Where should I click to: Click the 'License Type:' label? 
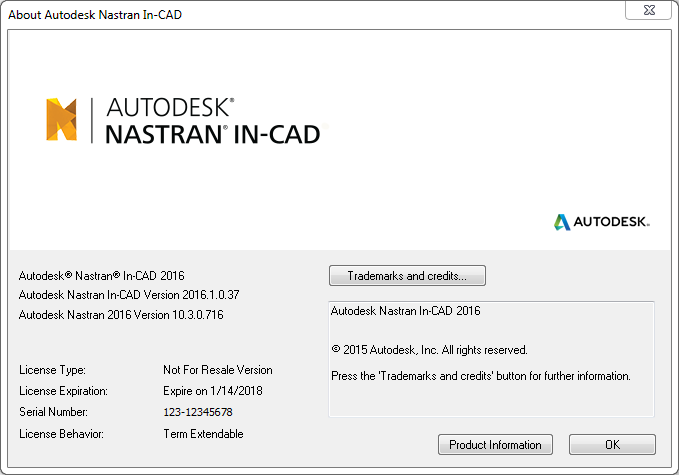[x=52, y=370]
